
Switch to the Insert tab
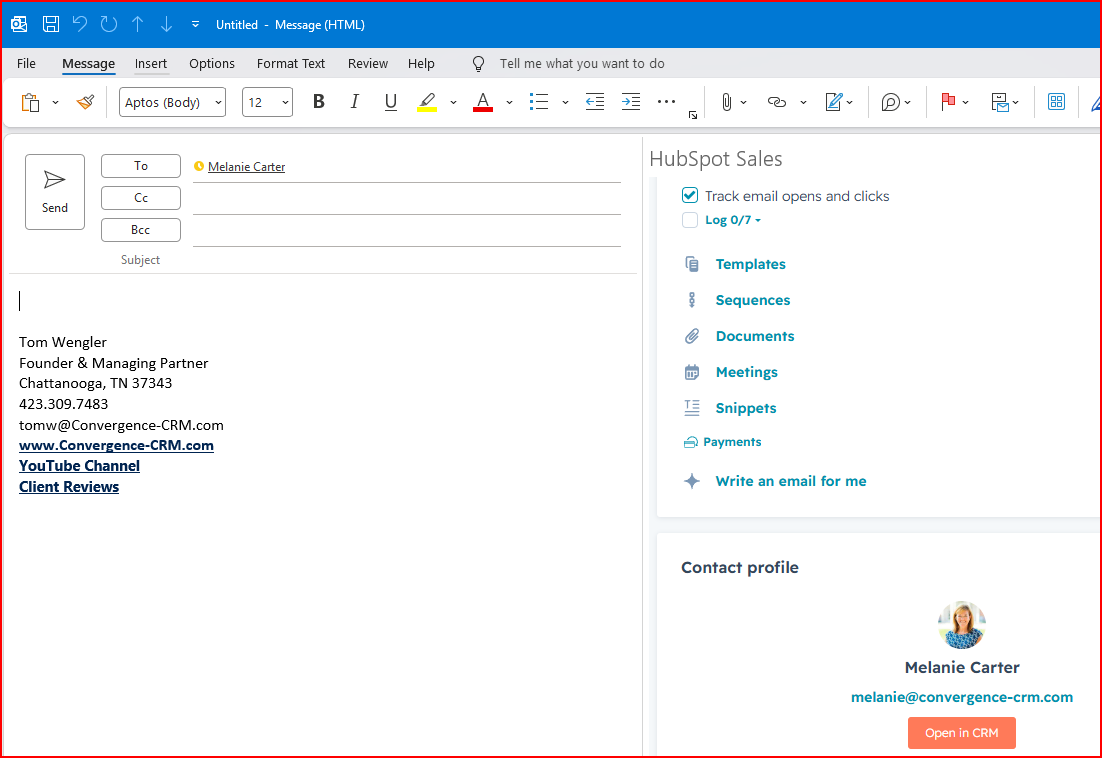[151, 63]
